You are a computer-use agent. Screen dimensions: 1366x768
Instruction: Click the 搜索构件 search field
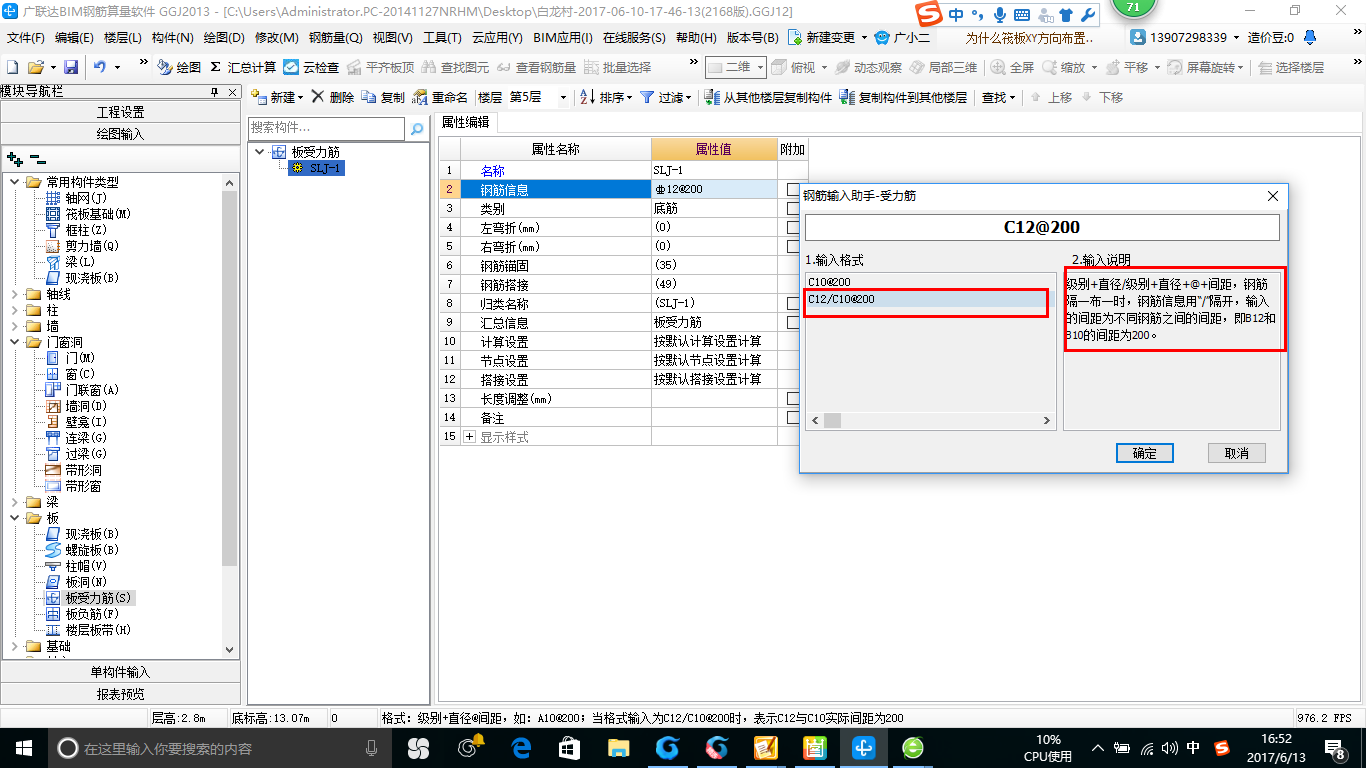click(x=326, y=129)
